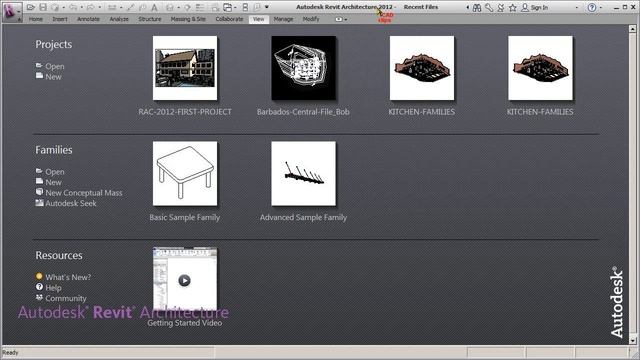
Task: Select the Text tool letter A icon
Action: pos(155,7)
